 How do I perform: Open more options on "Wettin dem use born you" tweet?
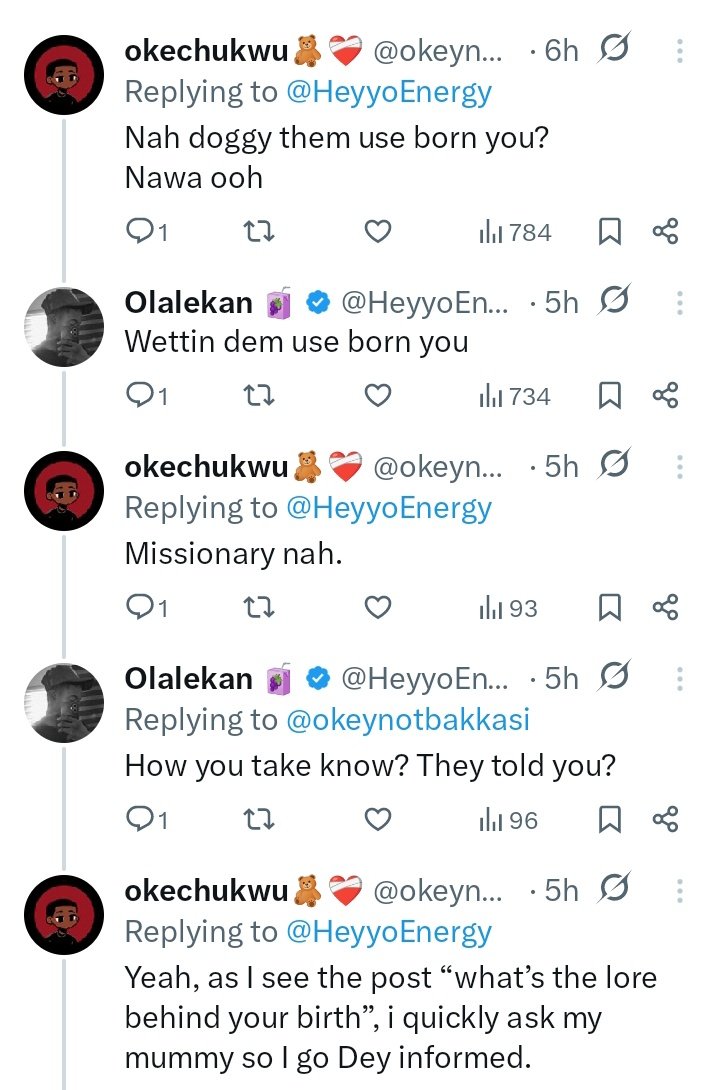(x=680, y=302)
